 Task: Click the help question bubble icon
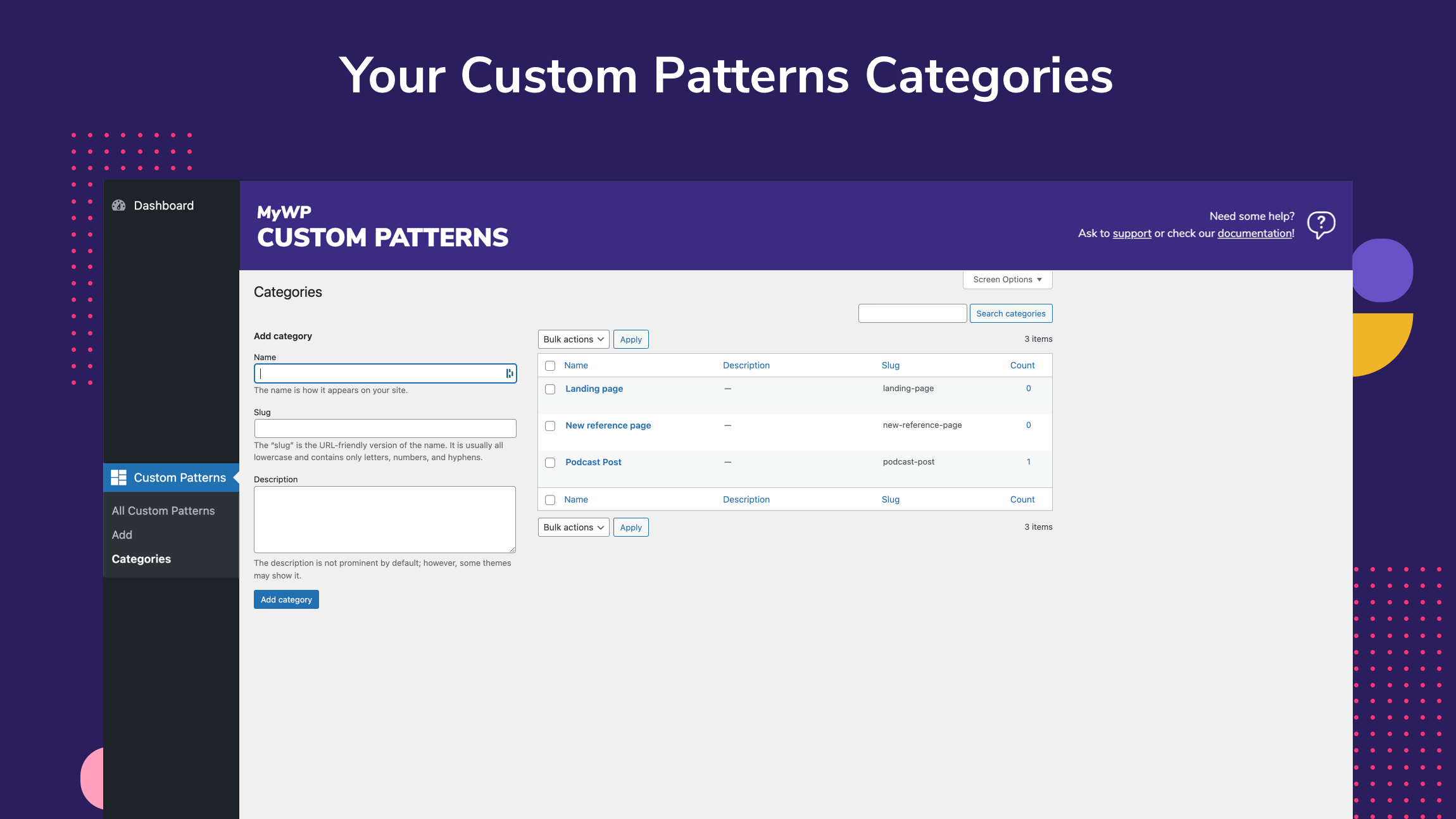[x=1321, y=225]
